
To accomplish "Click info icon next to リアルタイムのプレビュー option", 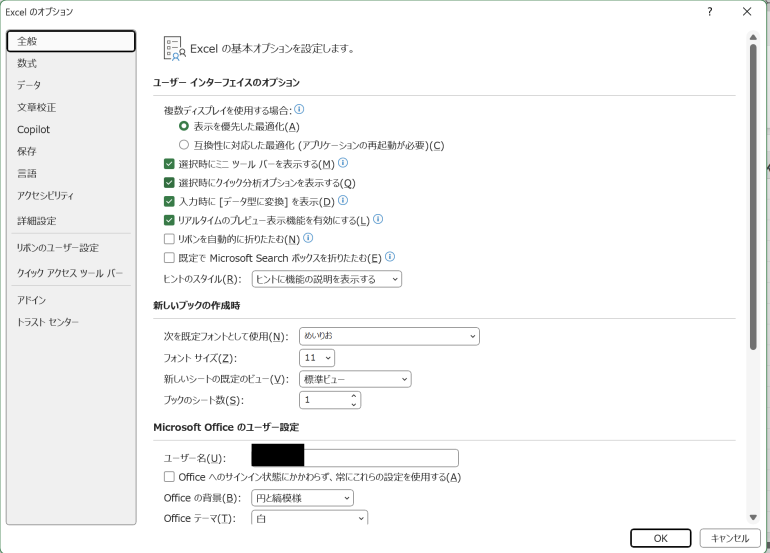I will click(x=378, y=219).
